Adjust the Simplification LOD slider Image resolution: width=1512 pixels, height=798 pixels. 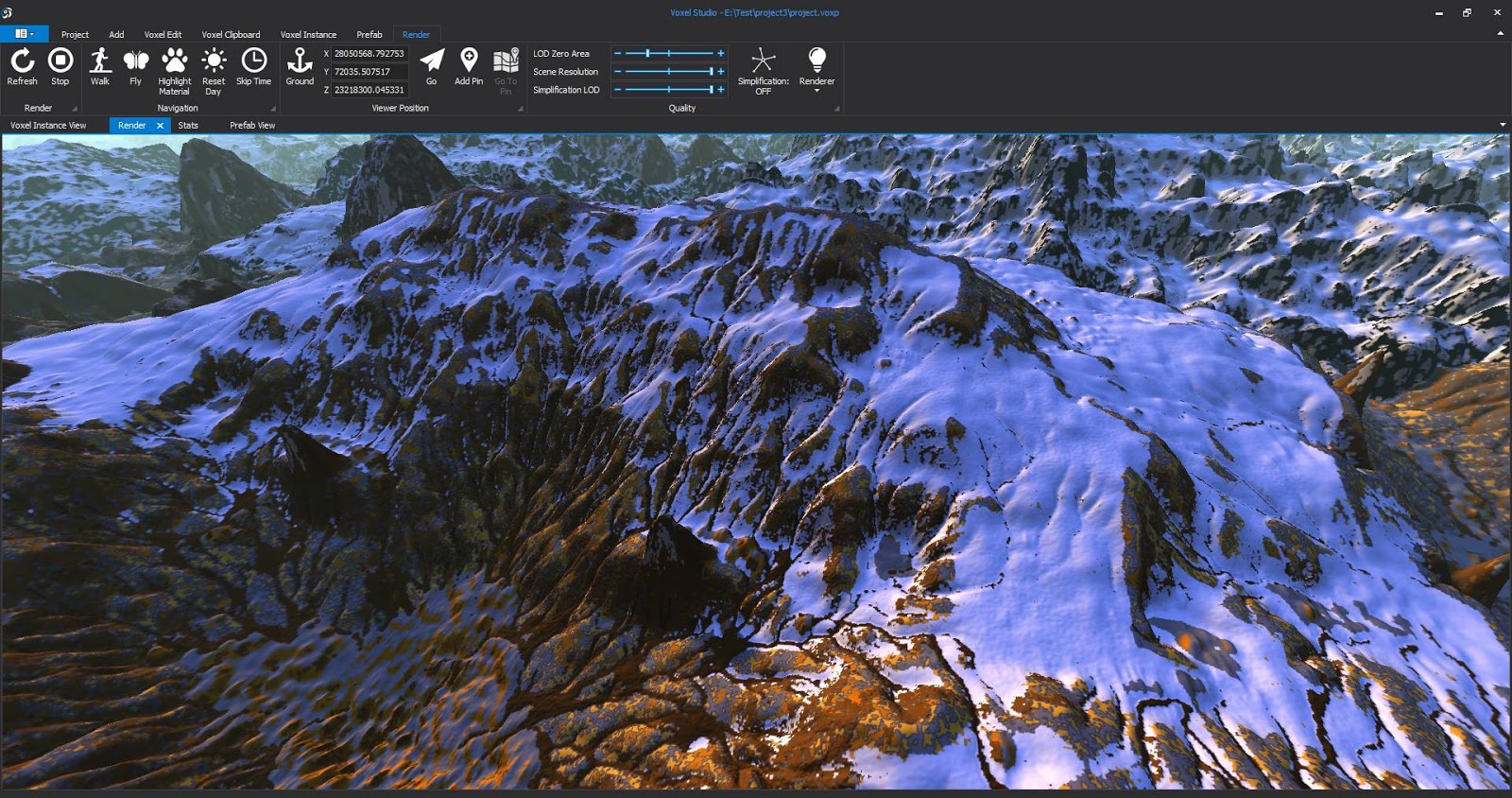point(668,90)
